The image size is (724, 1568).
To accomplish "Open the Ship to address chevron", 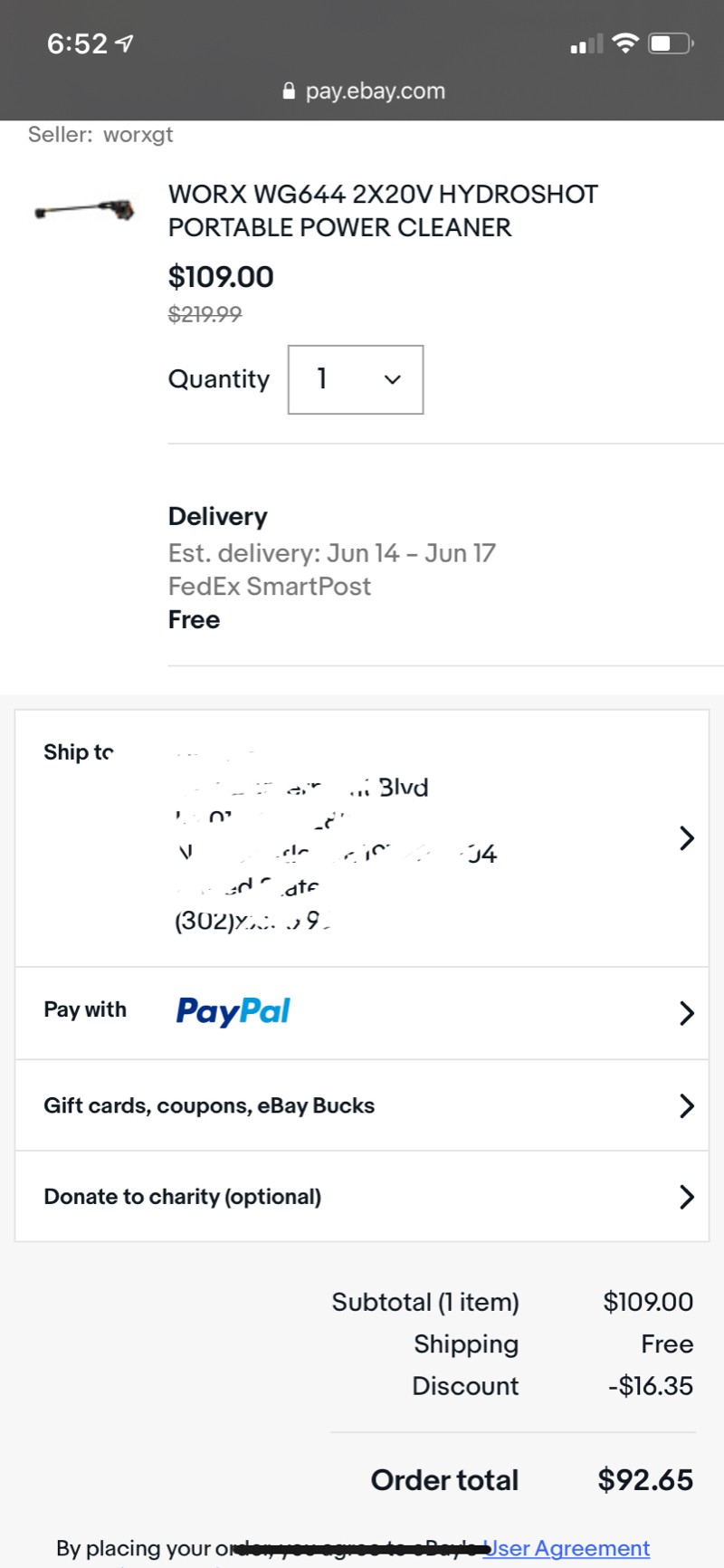I will point(687,838).
